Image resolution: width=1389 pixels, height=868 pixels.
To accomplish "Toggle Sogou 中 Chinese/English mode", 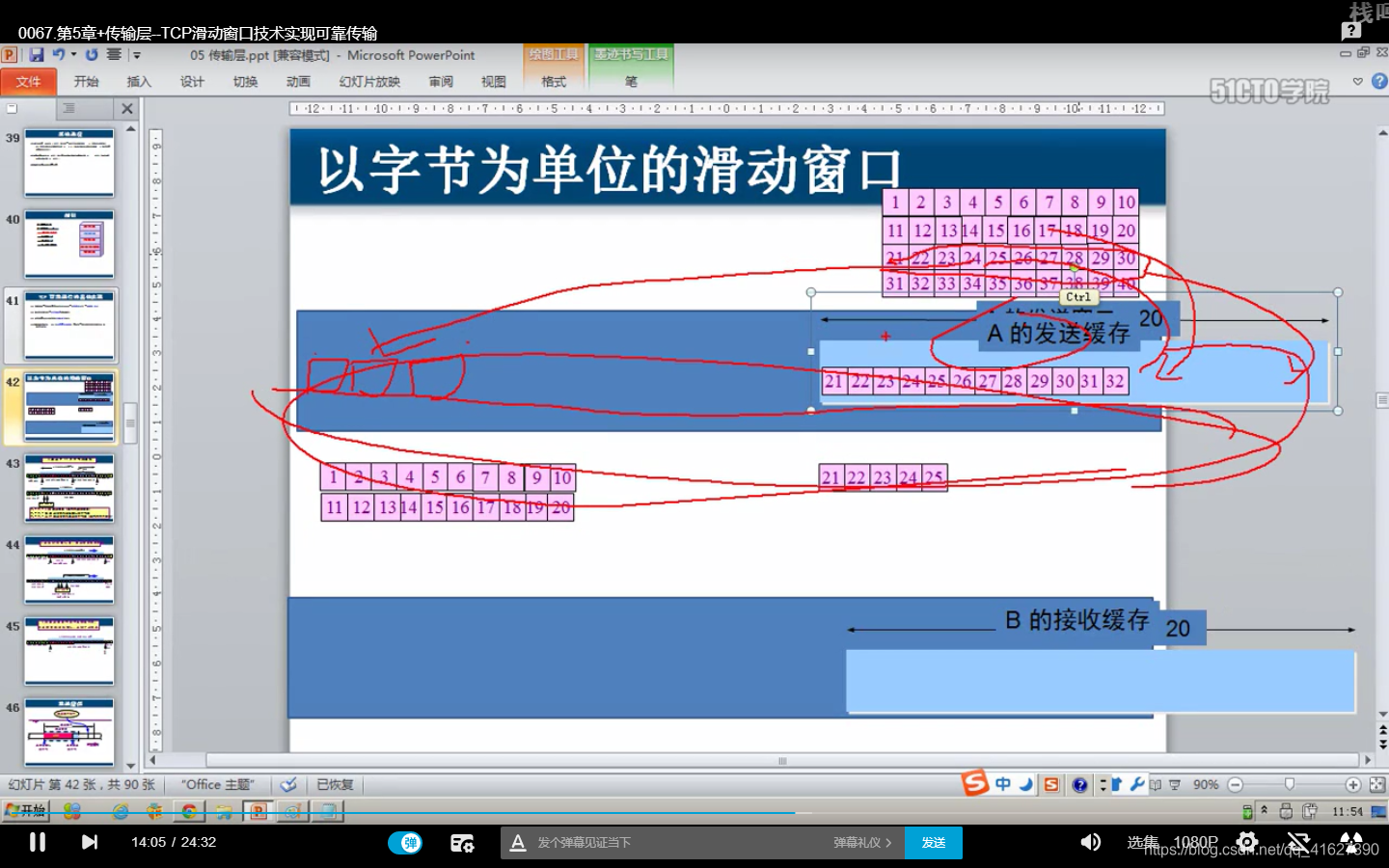I will [x=1003, y=784].
